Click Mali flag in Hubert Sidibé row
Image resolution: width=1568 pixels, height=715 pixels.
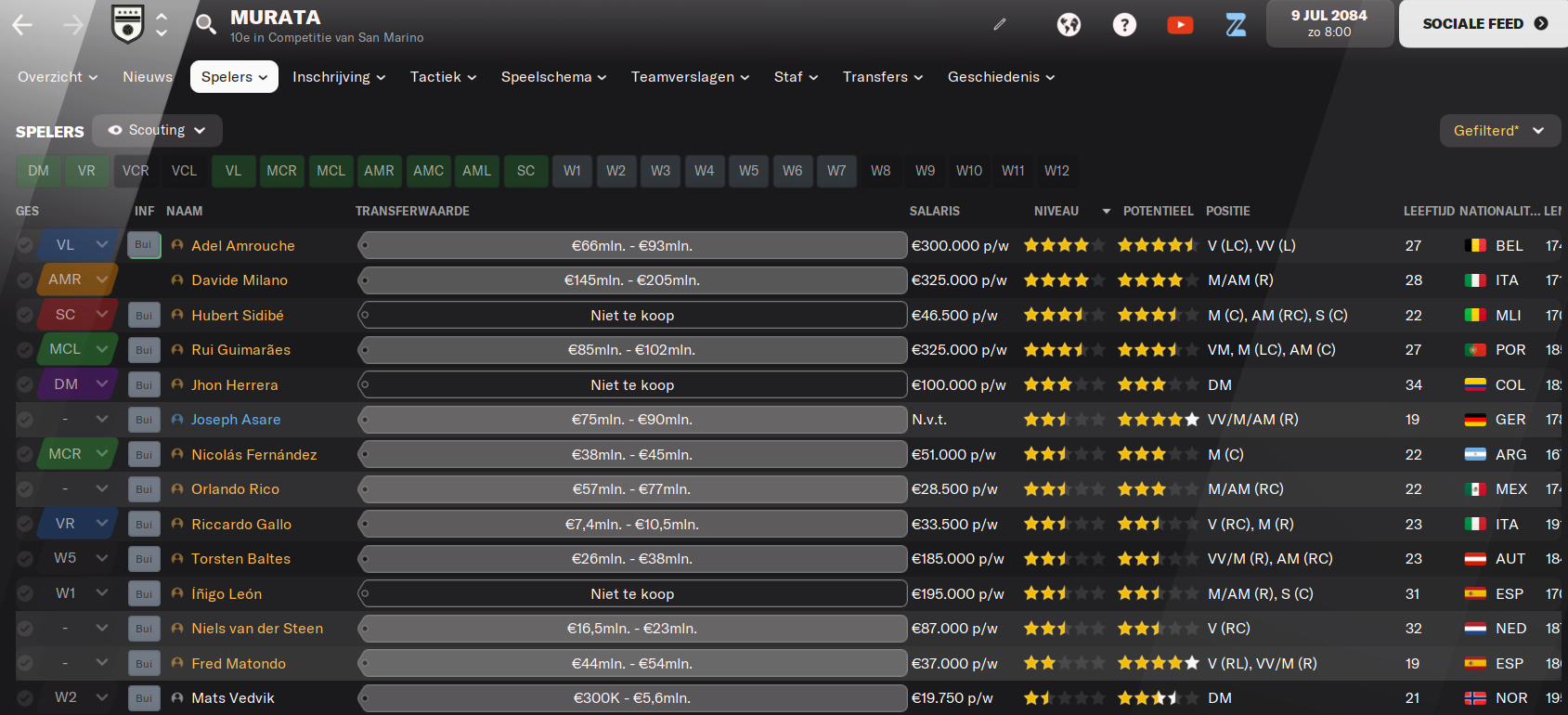1475,315
